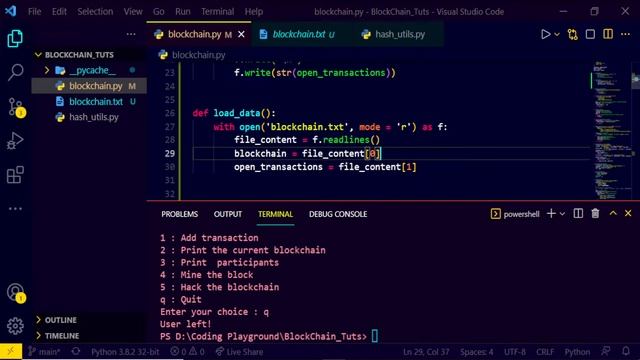640x360 pixels.
Task: Click the Ln 29, Col 37 position indicator
Action: (x=426, y=351)
